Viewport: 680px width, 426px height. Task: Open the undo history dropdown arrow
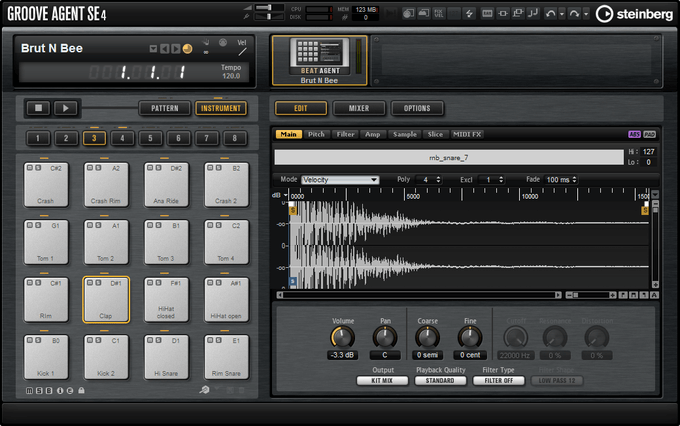[562, 14]
